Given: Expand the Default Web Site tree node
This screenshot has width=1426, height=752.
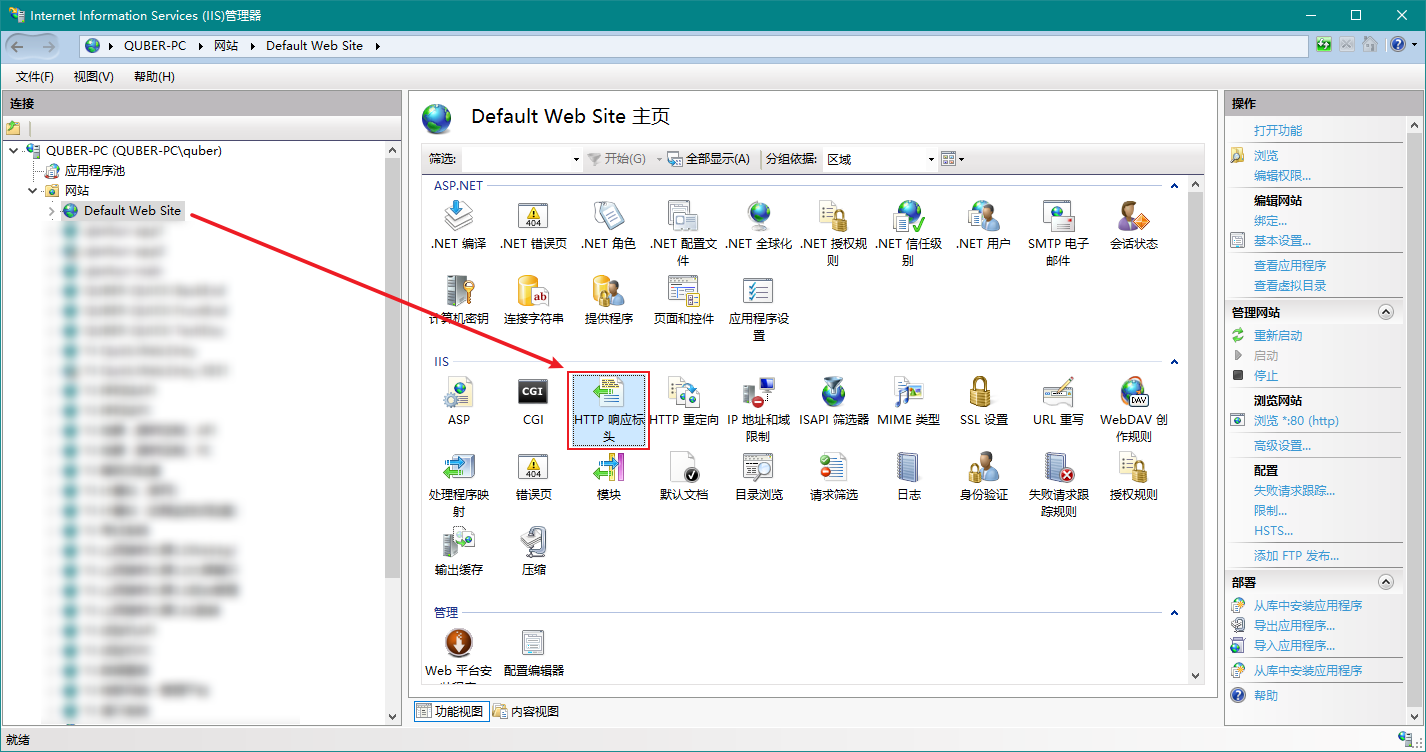Looking at the screenshot, I should click(52, 211).
